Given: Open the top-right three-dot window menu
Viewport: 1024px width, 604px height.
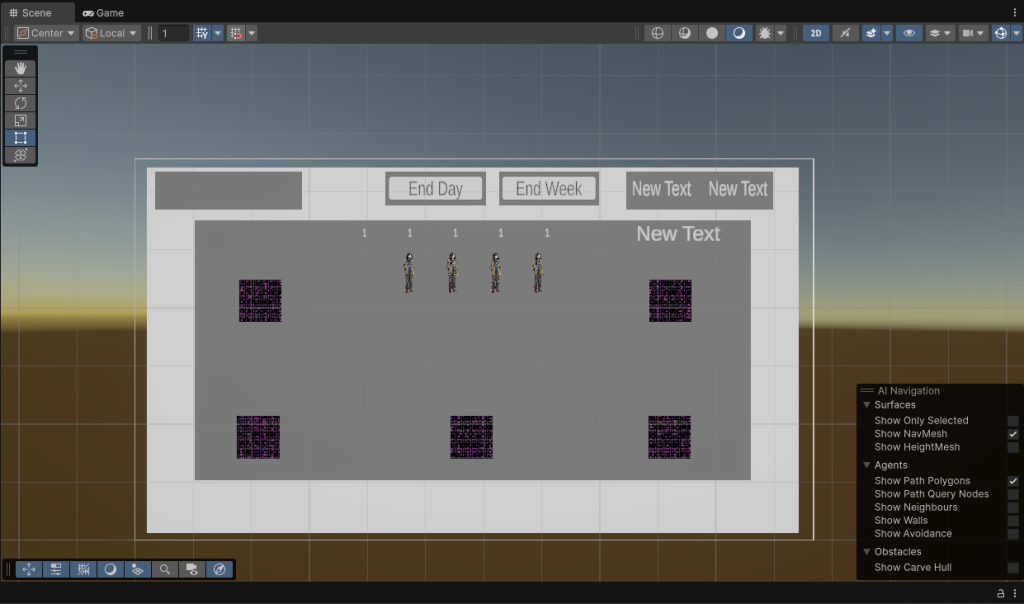Looking at the screenshot, I should 1014,12.
